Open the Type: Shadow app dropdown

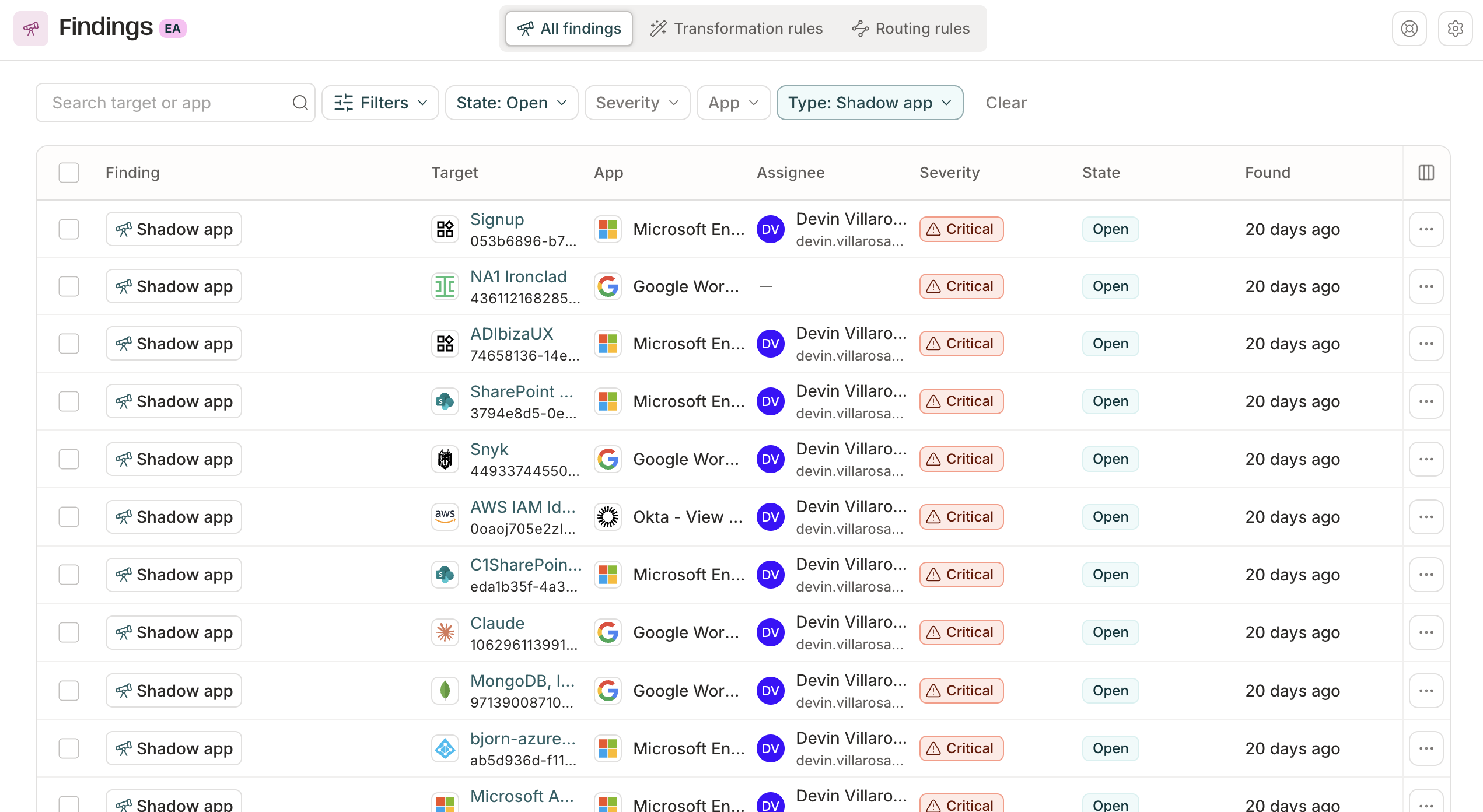[870, 103]
